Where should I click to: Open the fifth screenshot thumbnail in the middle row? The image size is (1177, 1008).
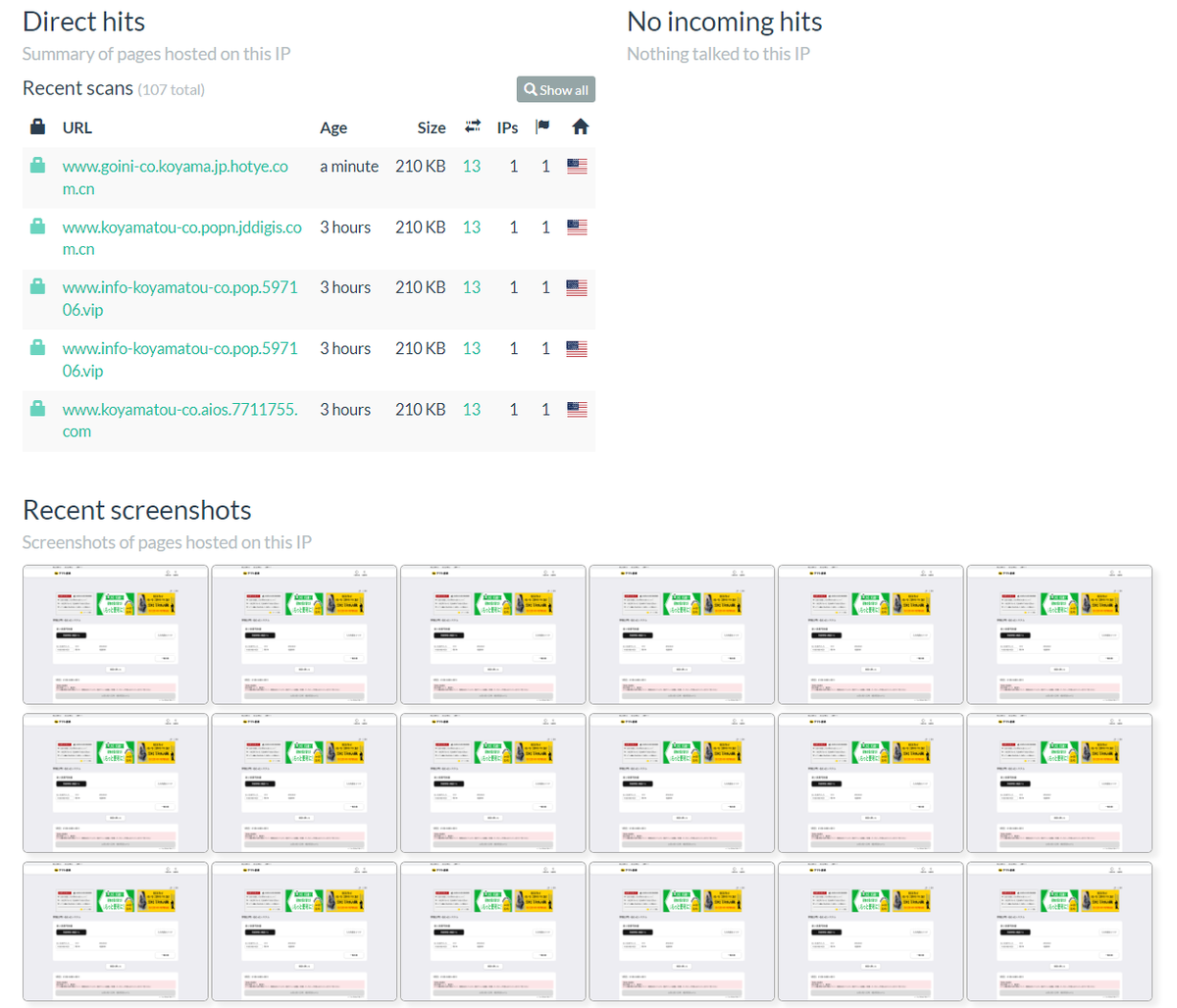(x=871, y=783)
